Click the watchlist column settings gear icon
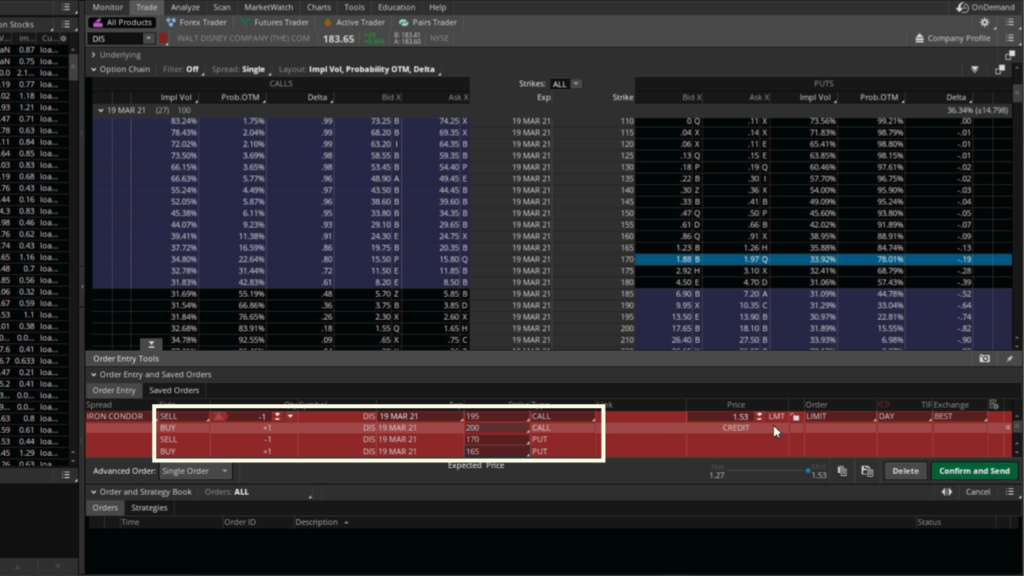 click(63, 39)
